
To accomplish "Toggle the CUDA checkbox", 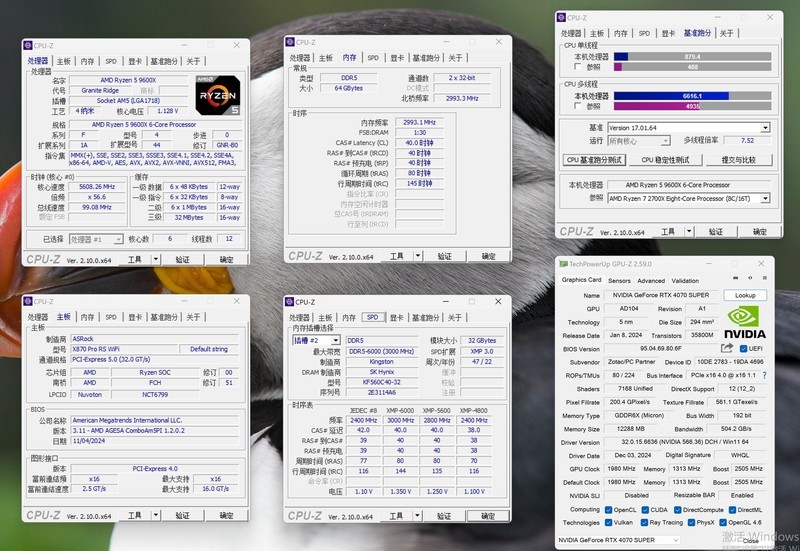I will point(645,510).
